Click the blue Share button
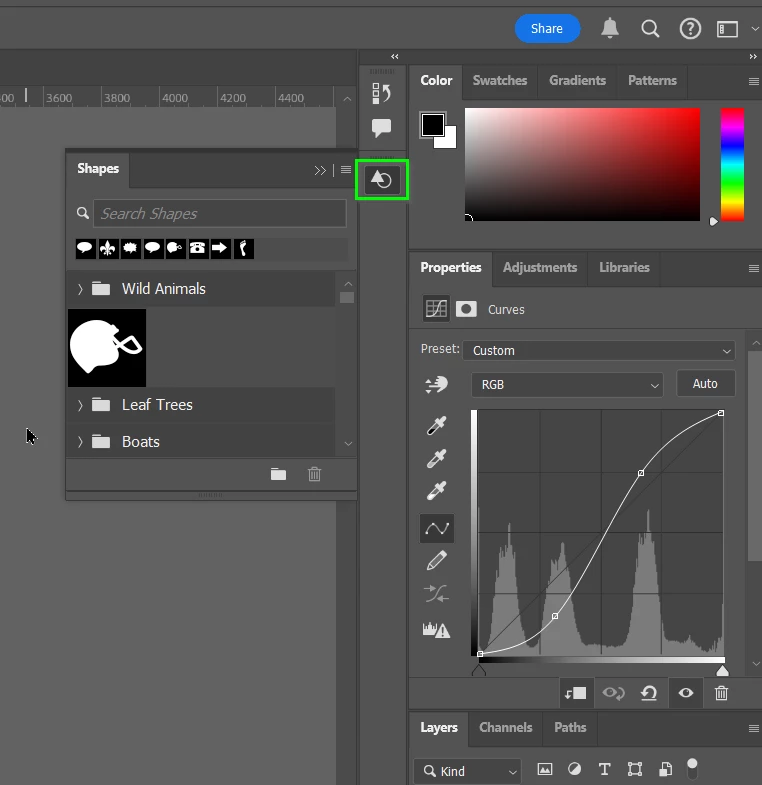The width and height of the screenshot is (762, 785). (x=547, y=29)
